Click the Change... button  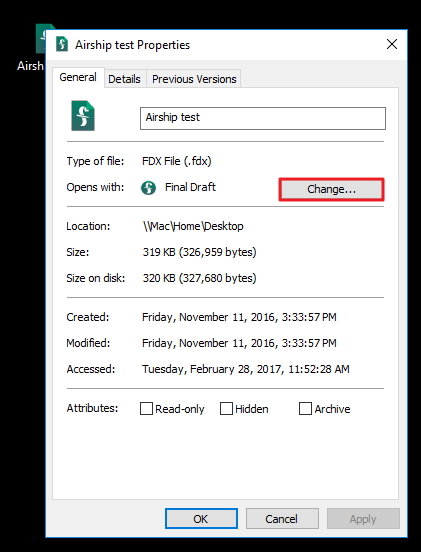click(331, 189)
